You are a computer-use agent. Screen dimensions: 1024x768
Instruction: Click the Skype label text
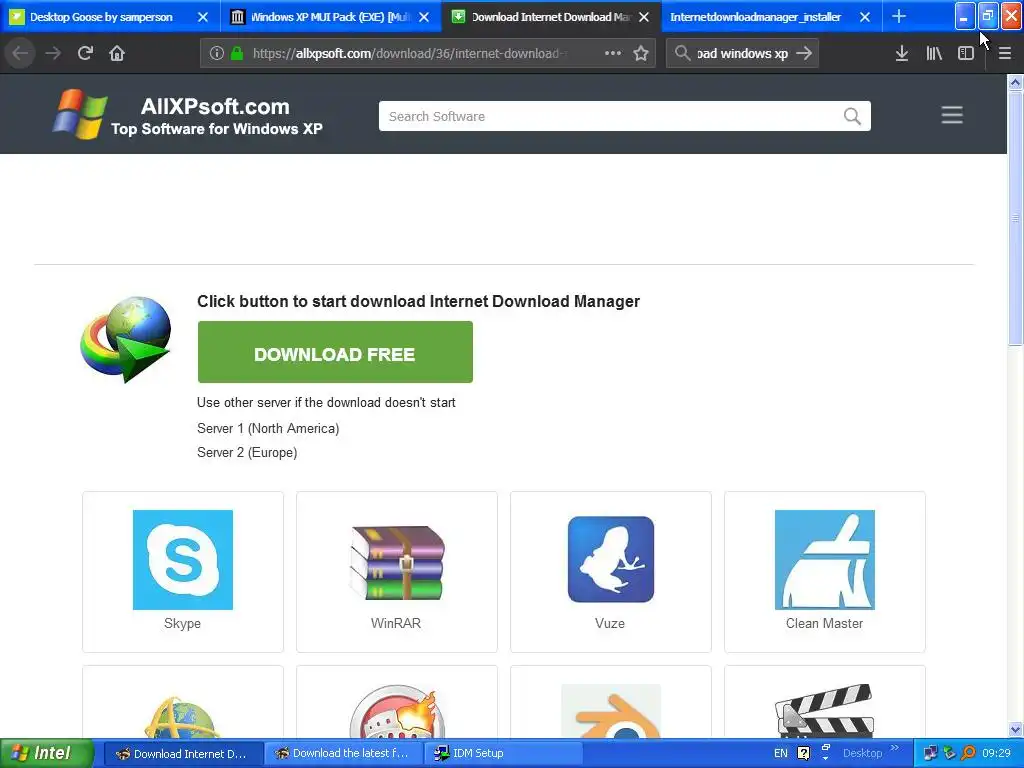coord(182,623)
